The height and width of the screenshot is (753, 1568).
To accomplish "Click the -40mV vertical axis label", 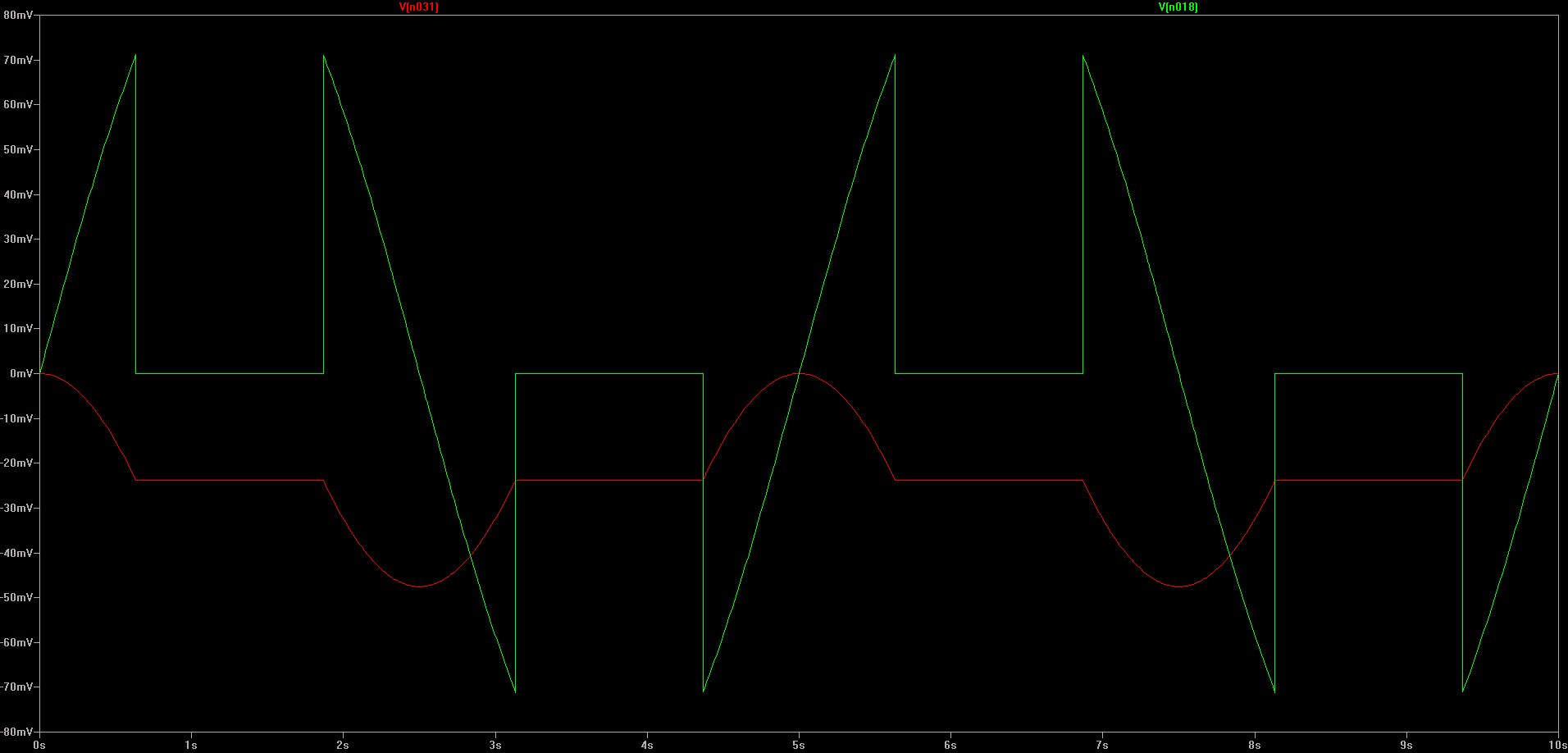I will click(17, 553).
